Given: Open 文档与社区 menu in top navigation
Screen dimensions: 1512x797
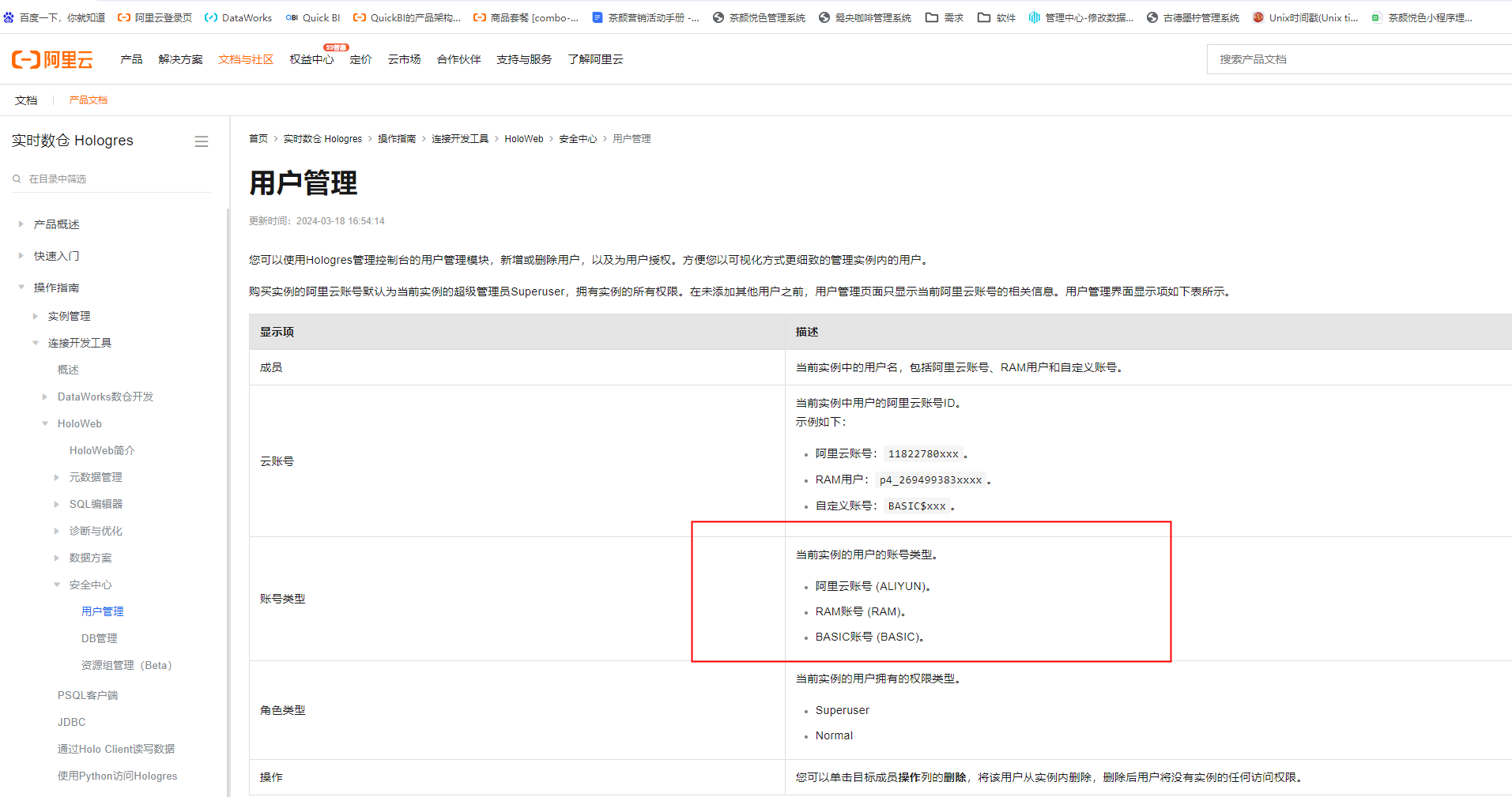Looking at the screenshot, I should pyautogui.click(x=246, y=59).
